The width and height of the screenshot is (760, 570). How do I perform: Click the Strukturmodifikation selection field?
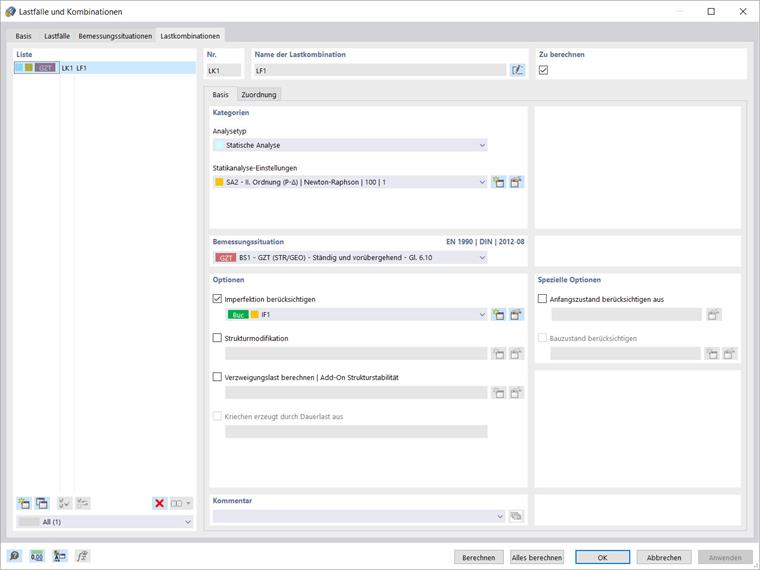[x=356, y=354]
